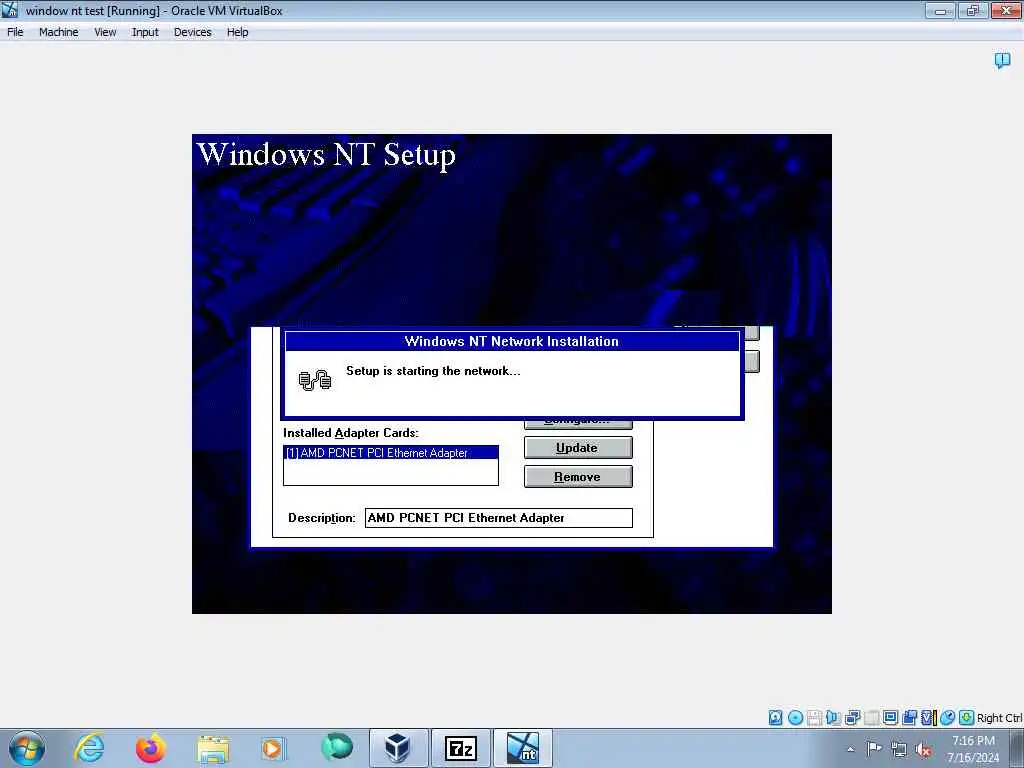
Task: Launch Internet Explorer from taskbar
Action: point(89,748)
